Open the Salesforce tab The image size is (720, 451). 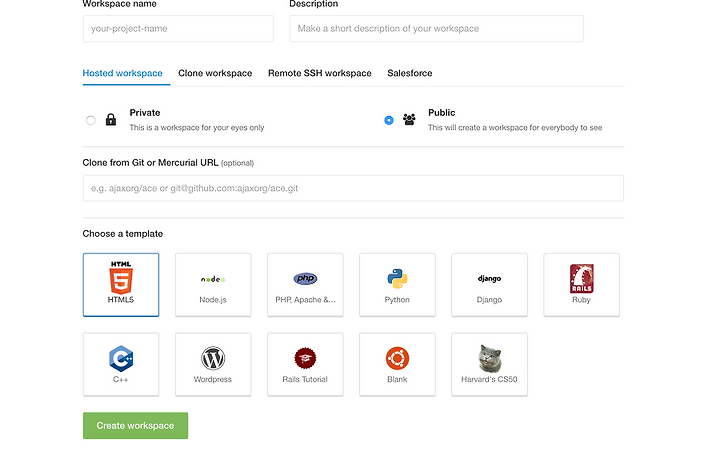click(410, 73)
